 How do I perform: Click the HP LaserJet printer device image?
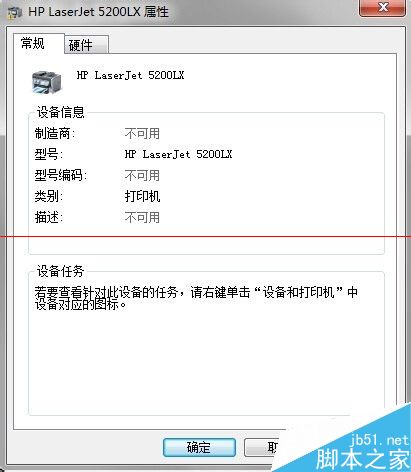[x=47, y=82]
